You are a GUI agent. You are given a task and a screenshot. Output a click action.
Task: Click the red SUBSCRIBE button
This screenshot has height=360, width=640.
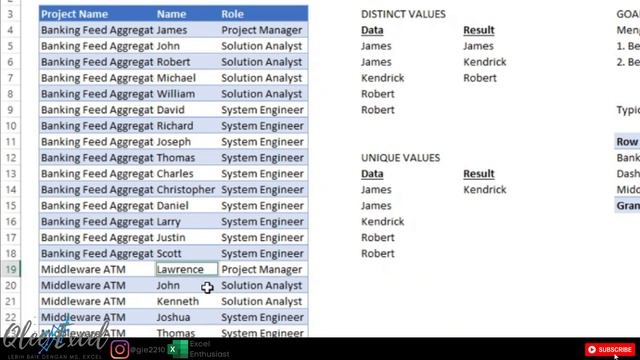click(610, 349)
